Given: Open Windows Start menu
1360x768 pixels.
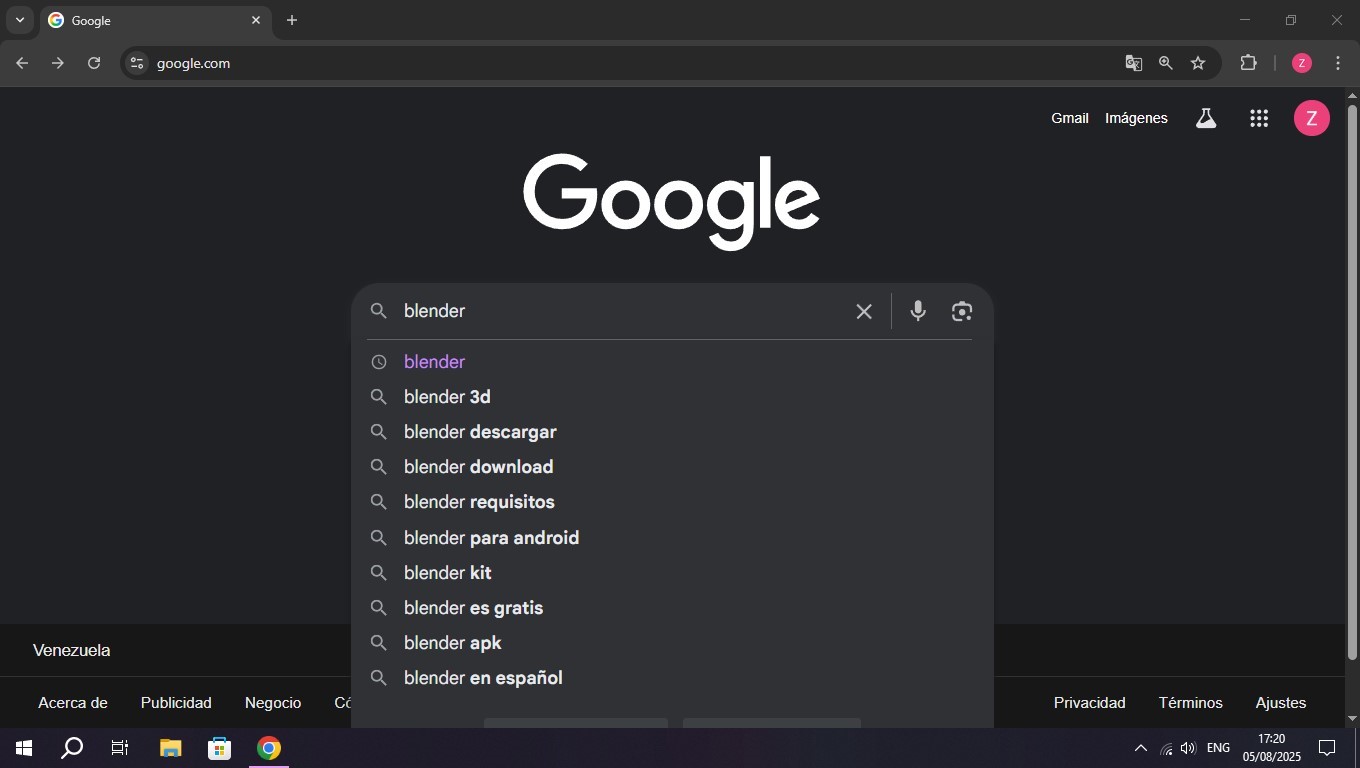Looking at the screenshot, I should coord(23,748).
